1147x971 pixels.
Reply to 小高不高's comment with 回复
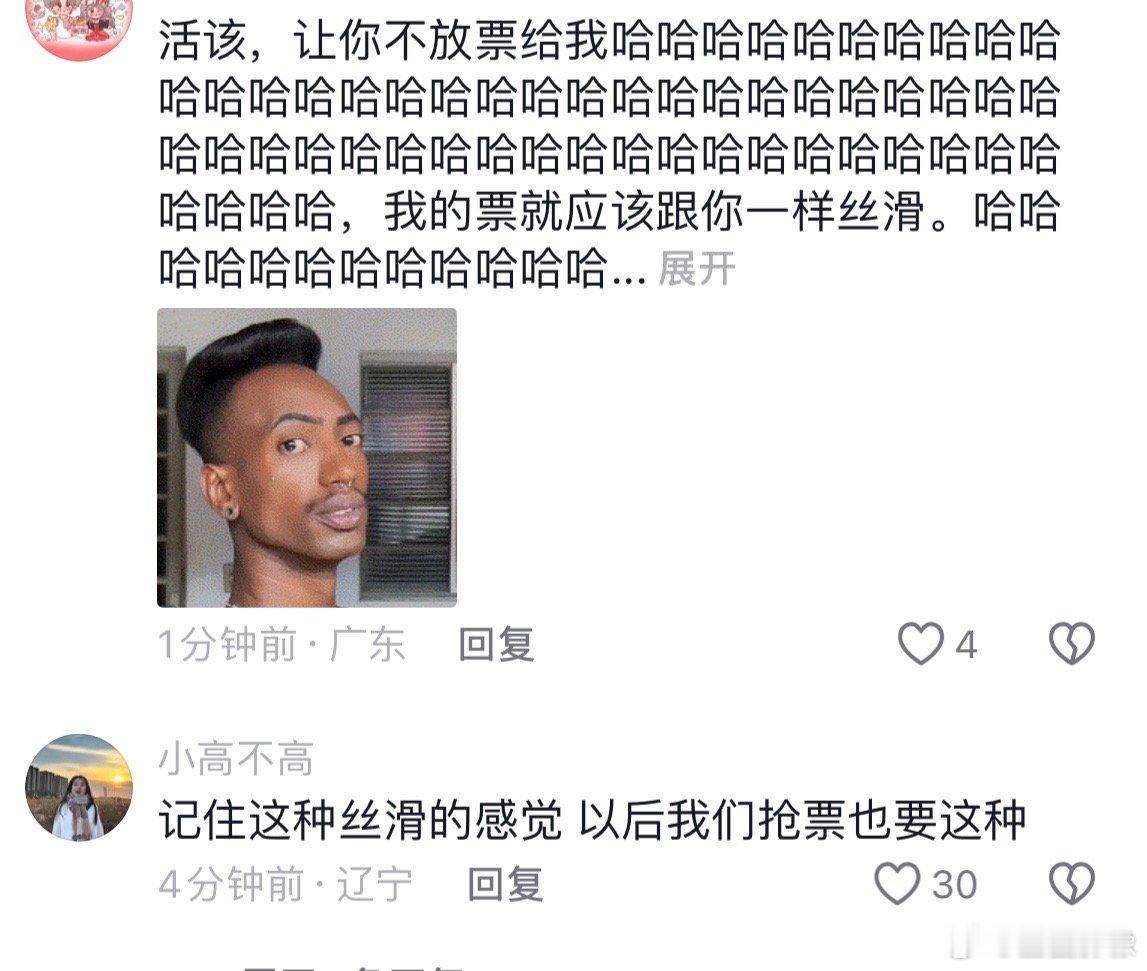(x=505, y=885)
